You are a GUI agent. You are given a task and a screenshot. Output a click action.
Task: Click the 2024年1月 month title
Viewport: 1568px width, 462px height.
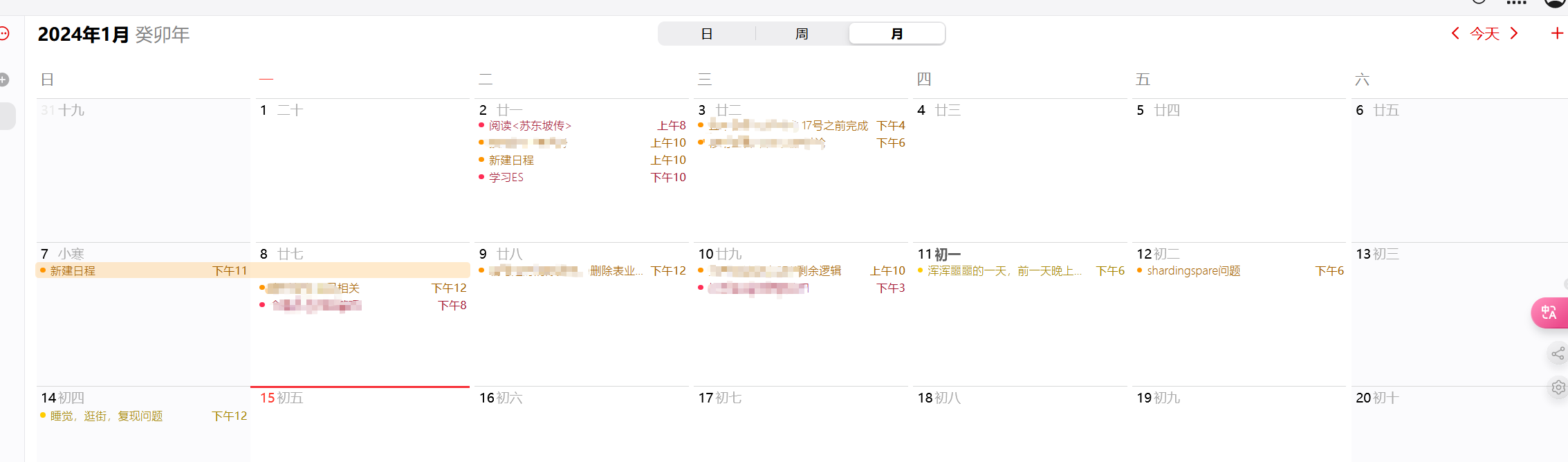[x=83, y=35]
